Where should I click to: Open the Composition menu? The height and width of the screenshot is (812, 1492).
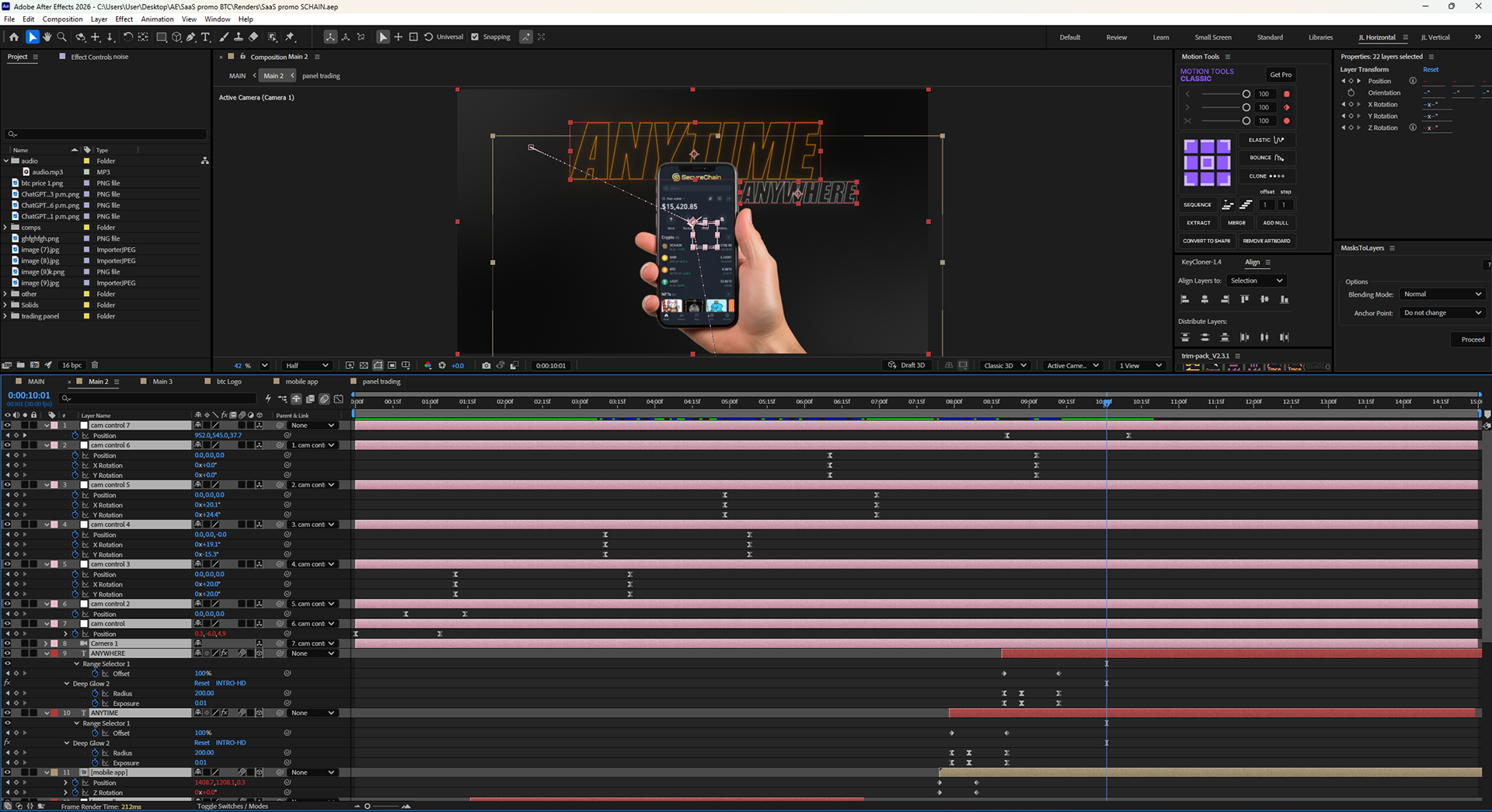point(62,19)
